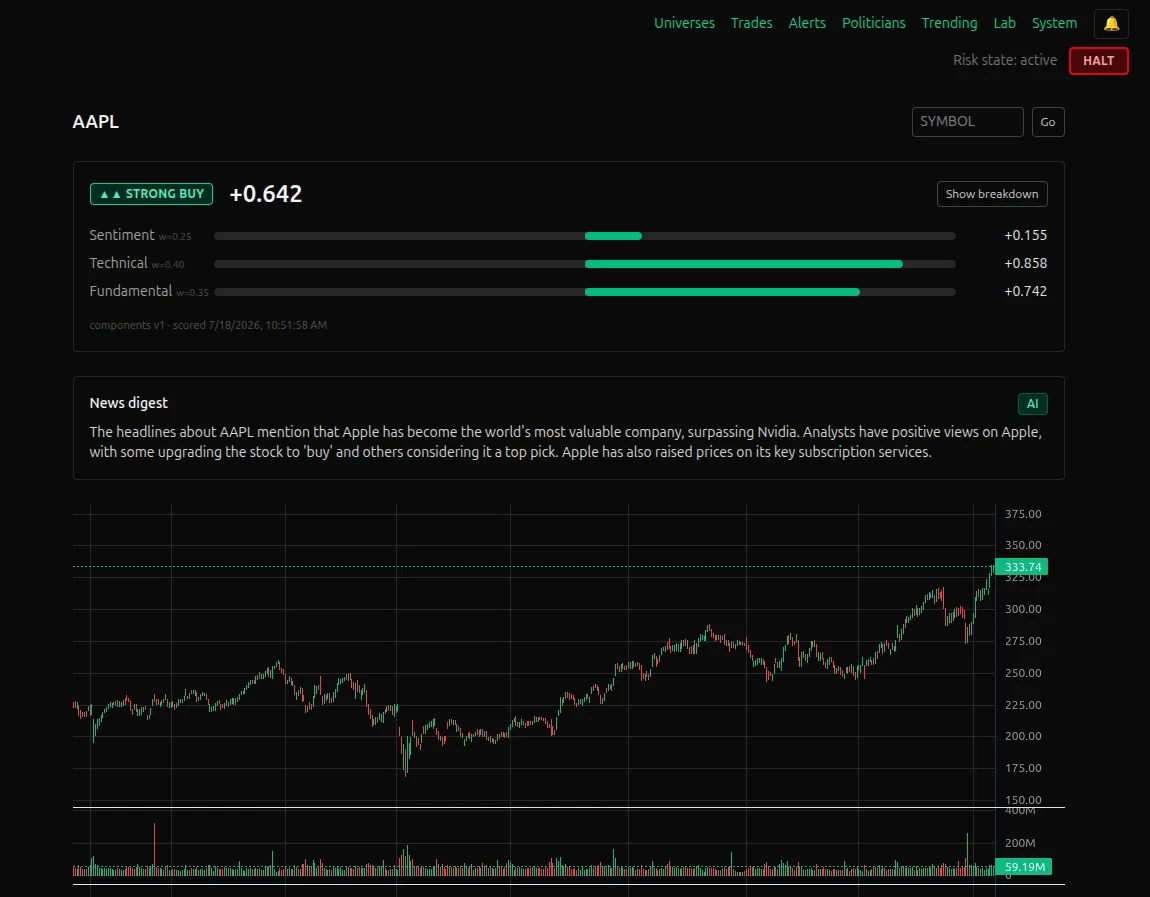Click the Technical value +0.858

1025,263
